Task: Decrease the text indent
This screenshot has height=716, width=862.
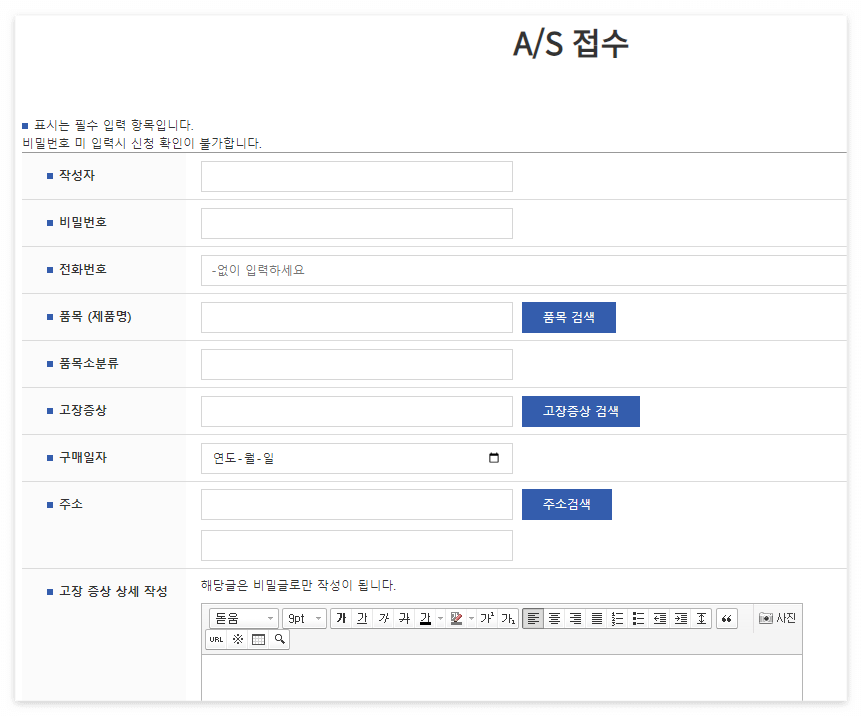Action: click(x=660, y=619)
